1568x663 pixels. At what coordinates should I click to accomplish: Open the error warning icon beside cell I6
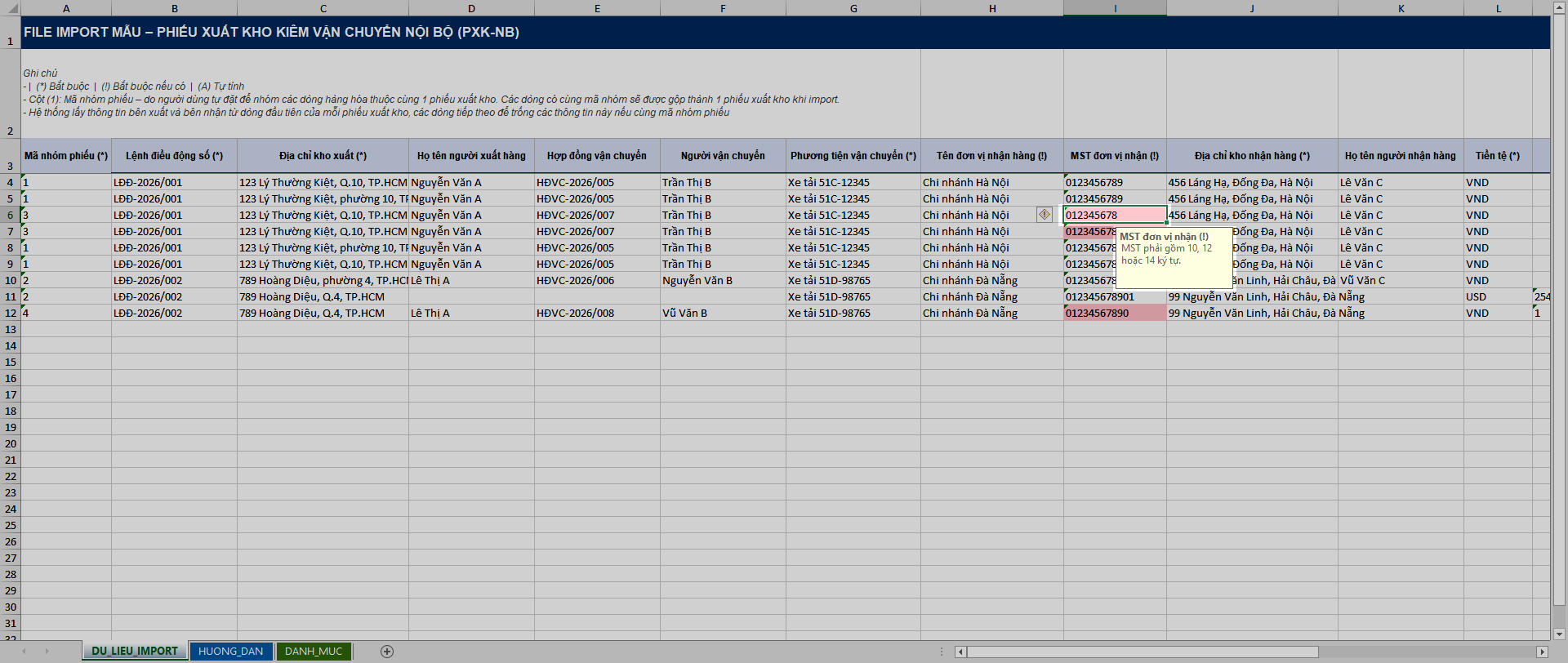pos(1045,215)
